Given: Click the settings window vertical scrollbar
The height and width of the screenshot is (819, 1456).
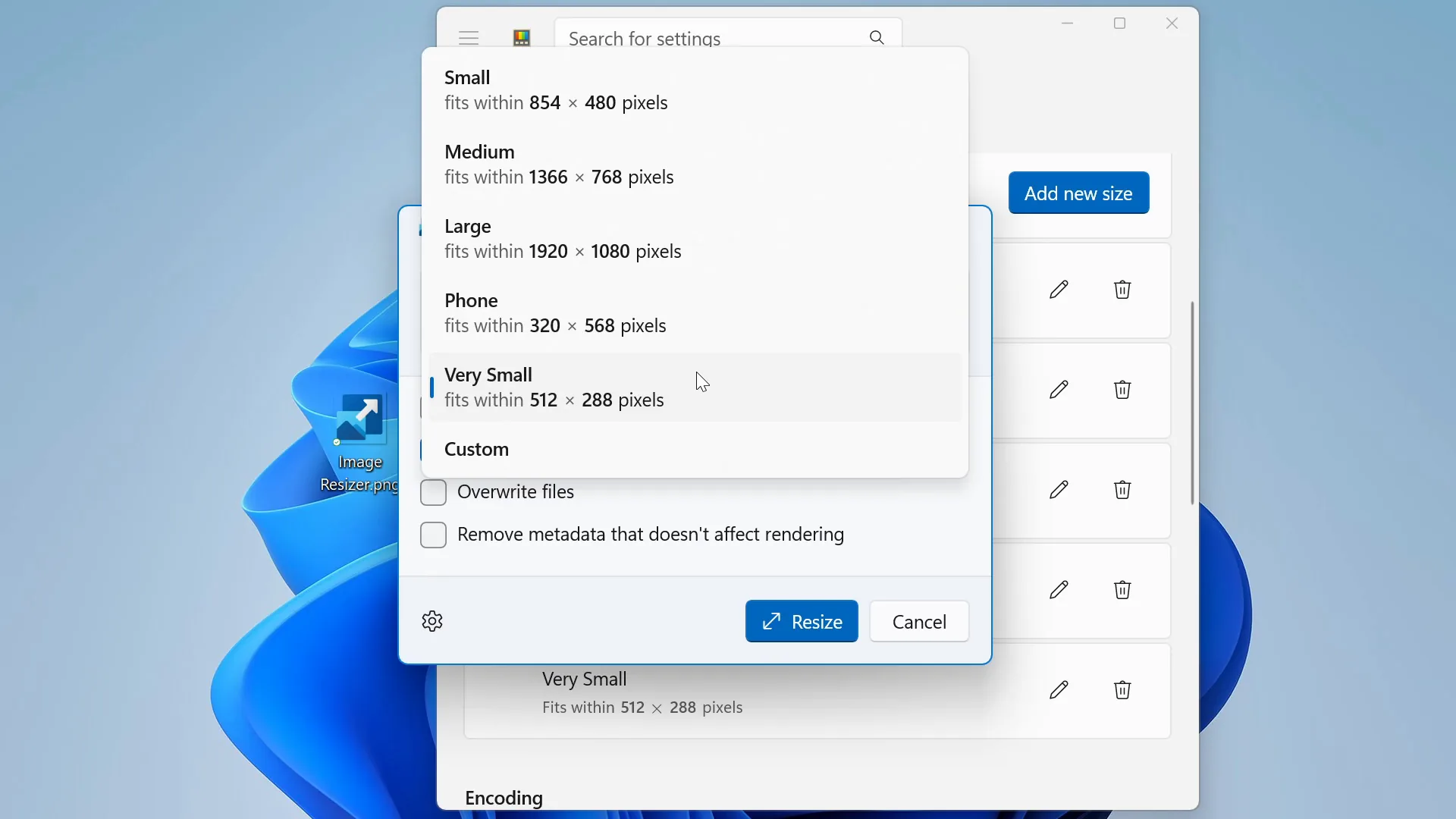Looking at the screenshot, I should [x=1192, y=403].
